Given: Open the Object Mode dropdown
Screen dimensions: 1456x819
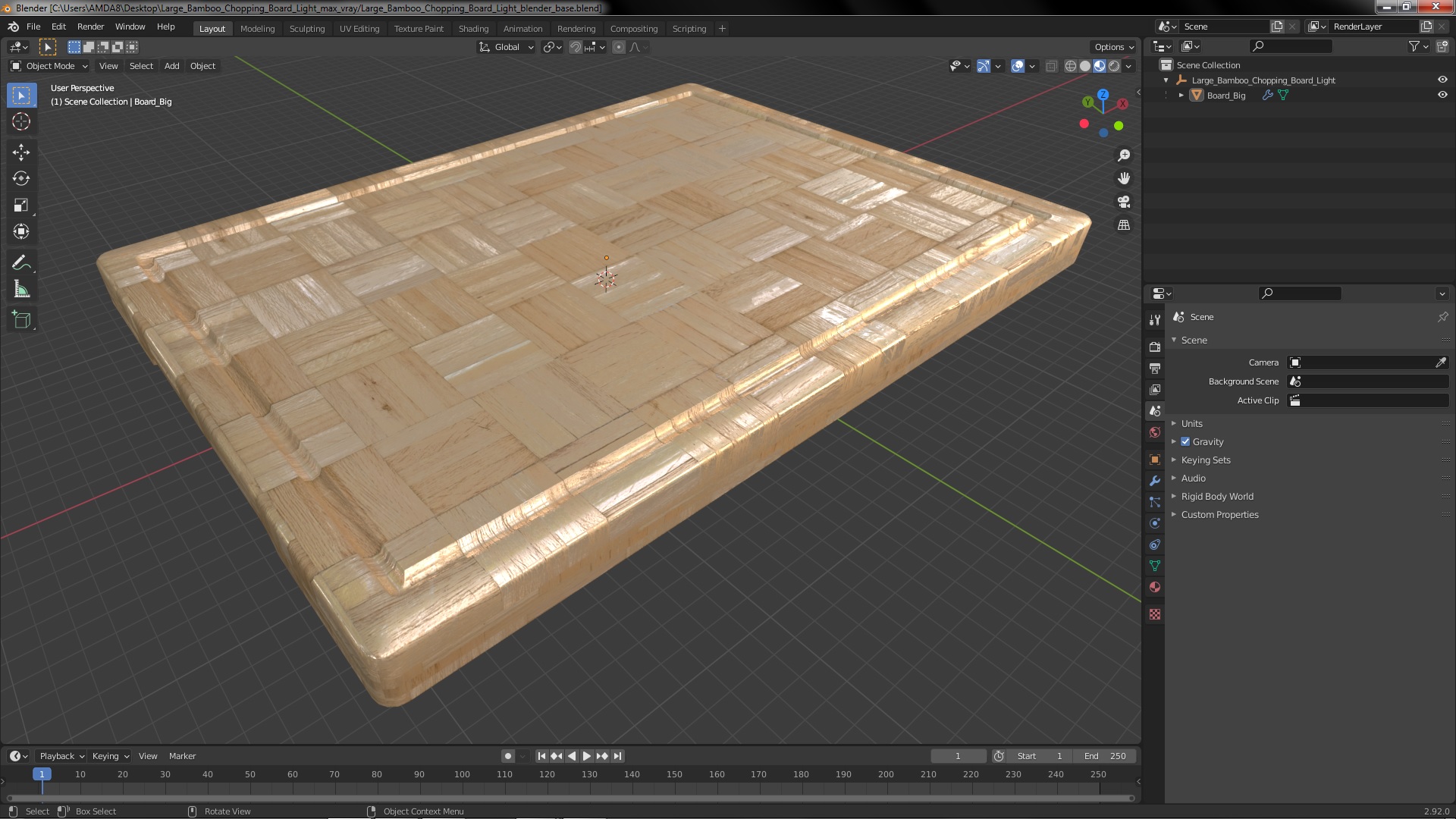Looking at the screenshot, I should (50, 66).
